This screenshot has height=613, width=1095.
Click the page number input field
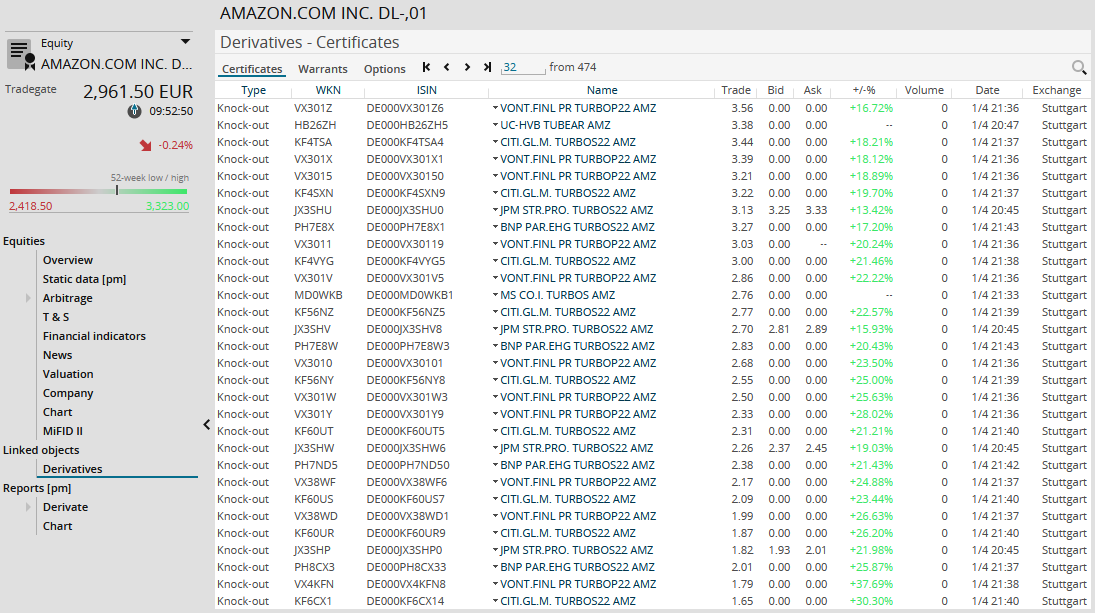pos(523,68)
